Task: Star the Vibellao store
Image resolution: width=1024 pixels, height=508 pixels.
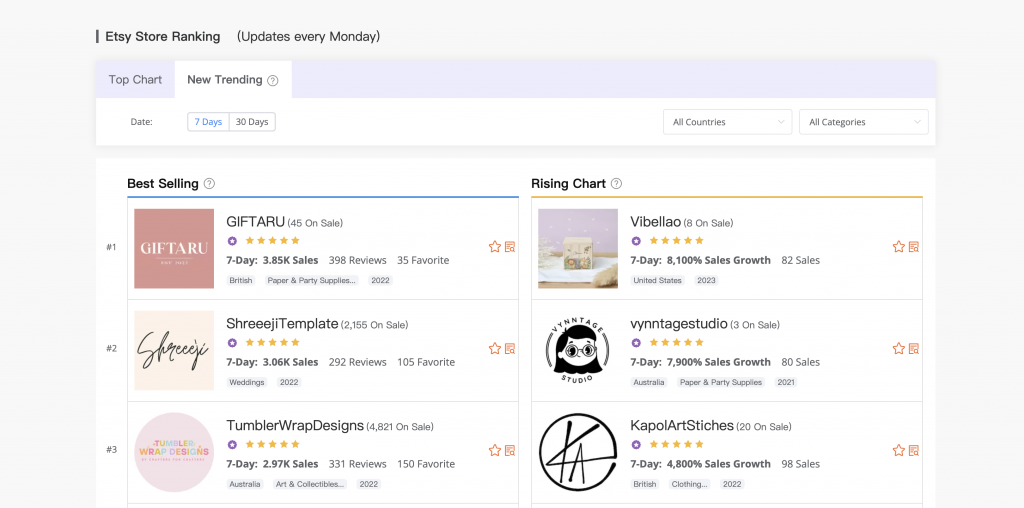Action: coord(898,247)
